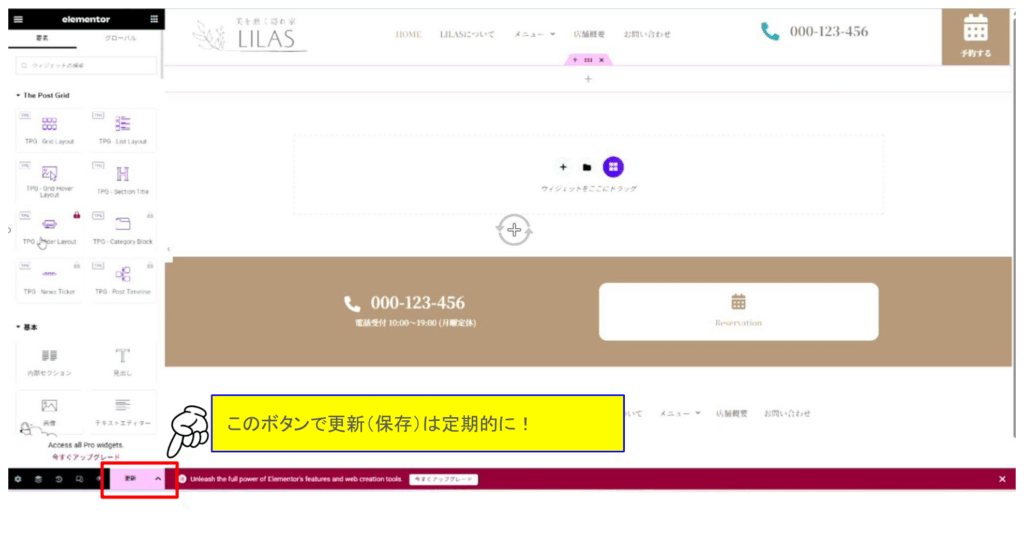Viewport: 1024px width, 559px height.
Task: Select the TPG Section Title widget
Action: [x=123, y=180]
